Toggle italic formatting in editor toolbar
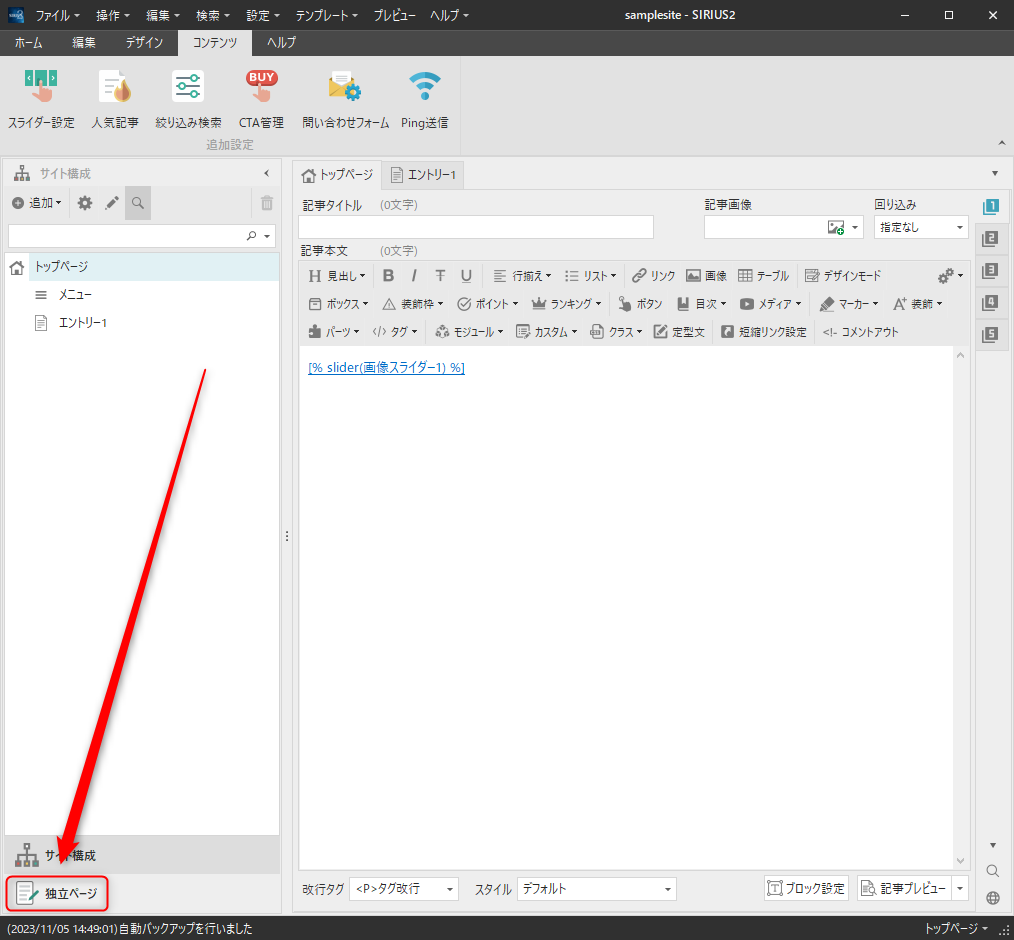Image resolution: width=1014 pixels, height=940 pixels. 414,276
